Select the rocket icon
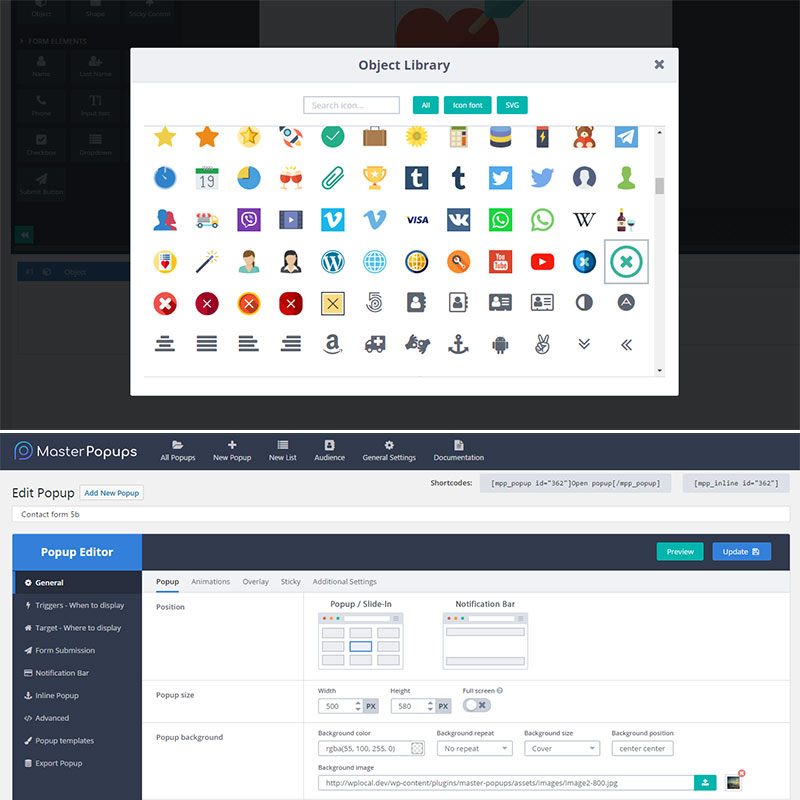Image resolution: width=800 pixels, height=800 pixels. point(291,136)
